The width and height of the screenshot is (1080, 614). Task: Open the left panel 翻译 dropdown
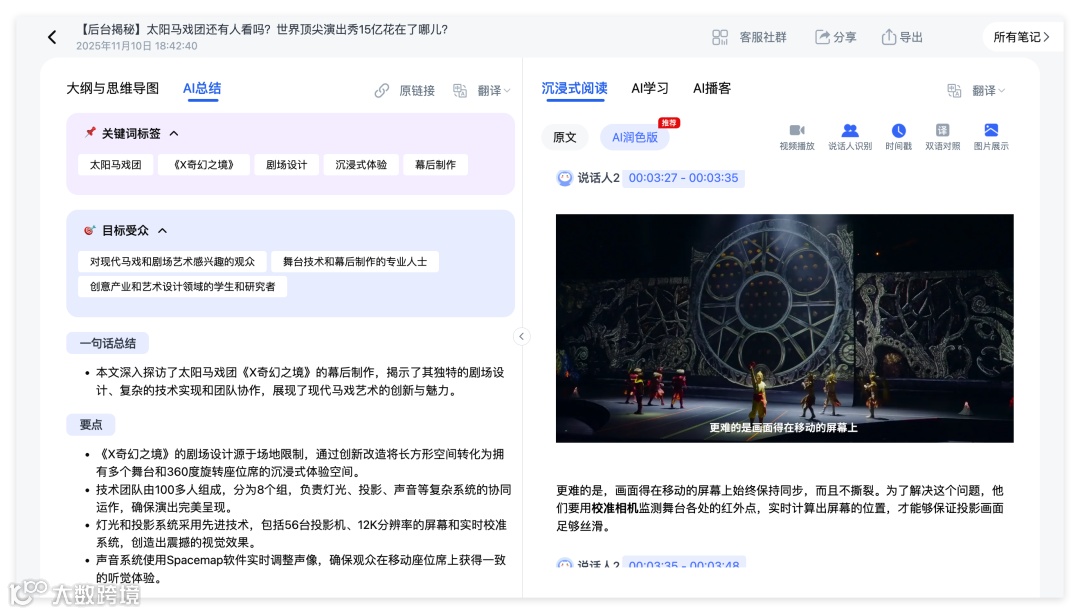coord(494,90)
